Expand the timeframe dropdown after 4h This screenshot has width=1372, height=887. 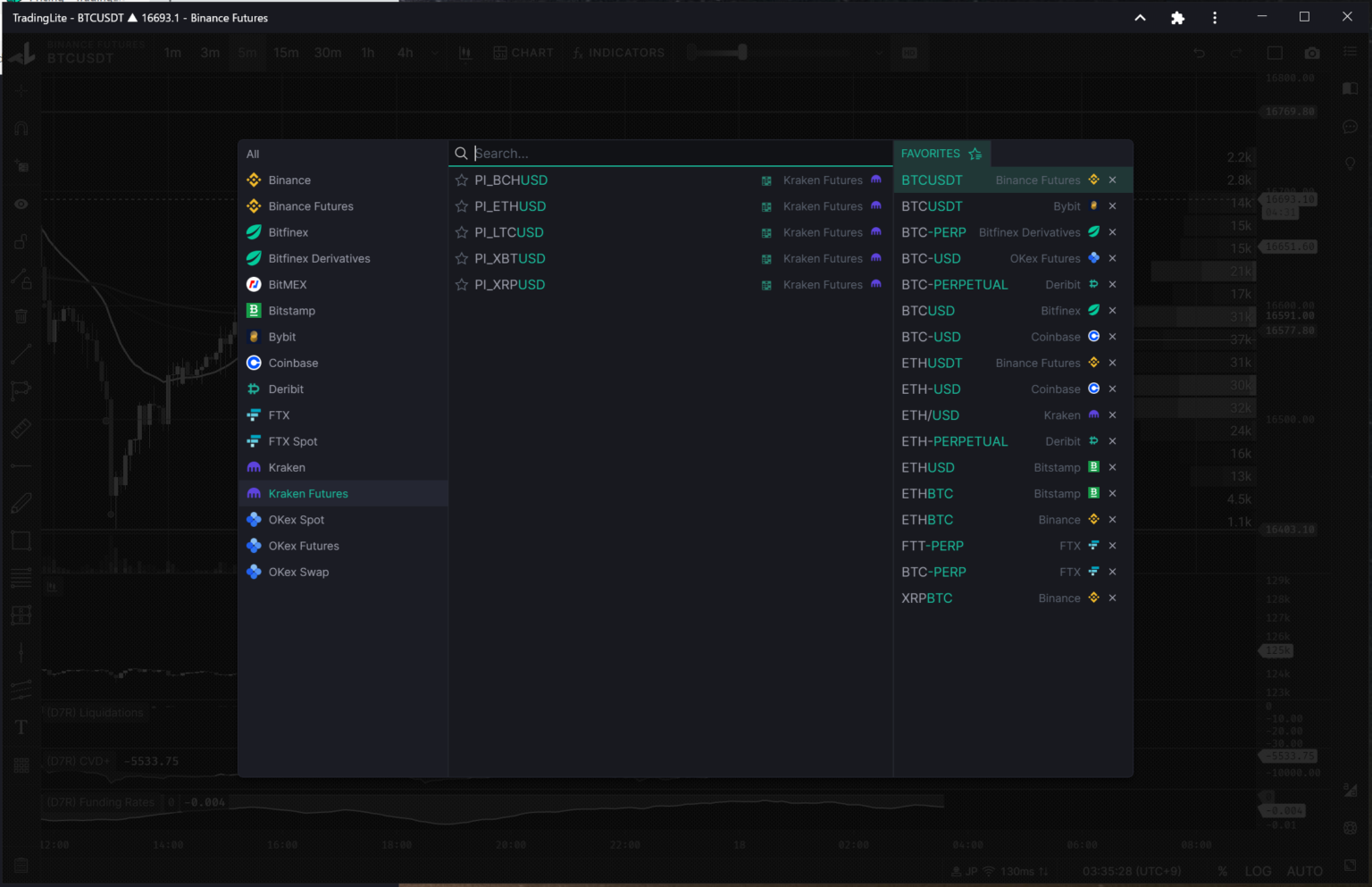pyautogui.click(x=434, y=54)
